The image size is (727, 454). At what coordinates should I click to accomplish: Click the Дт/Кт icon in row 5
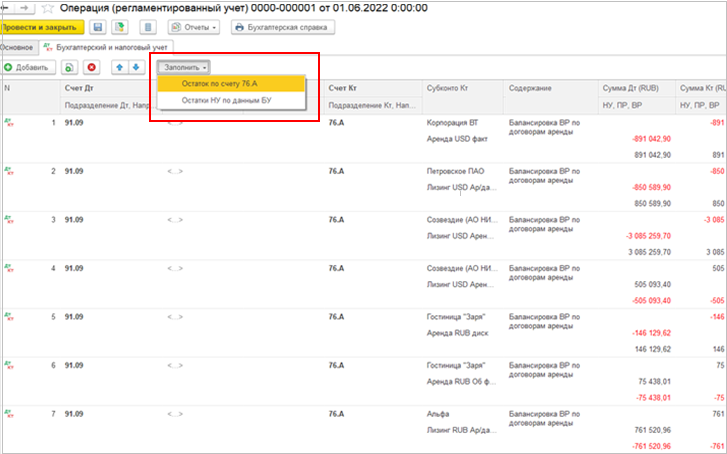(x=9, y=317)
